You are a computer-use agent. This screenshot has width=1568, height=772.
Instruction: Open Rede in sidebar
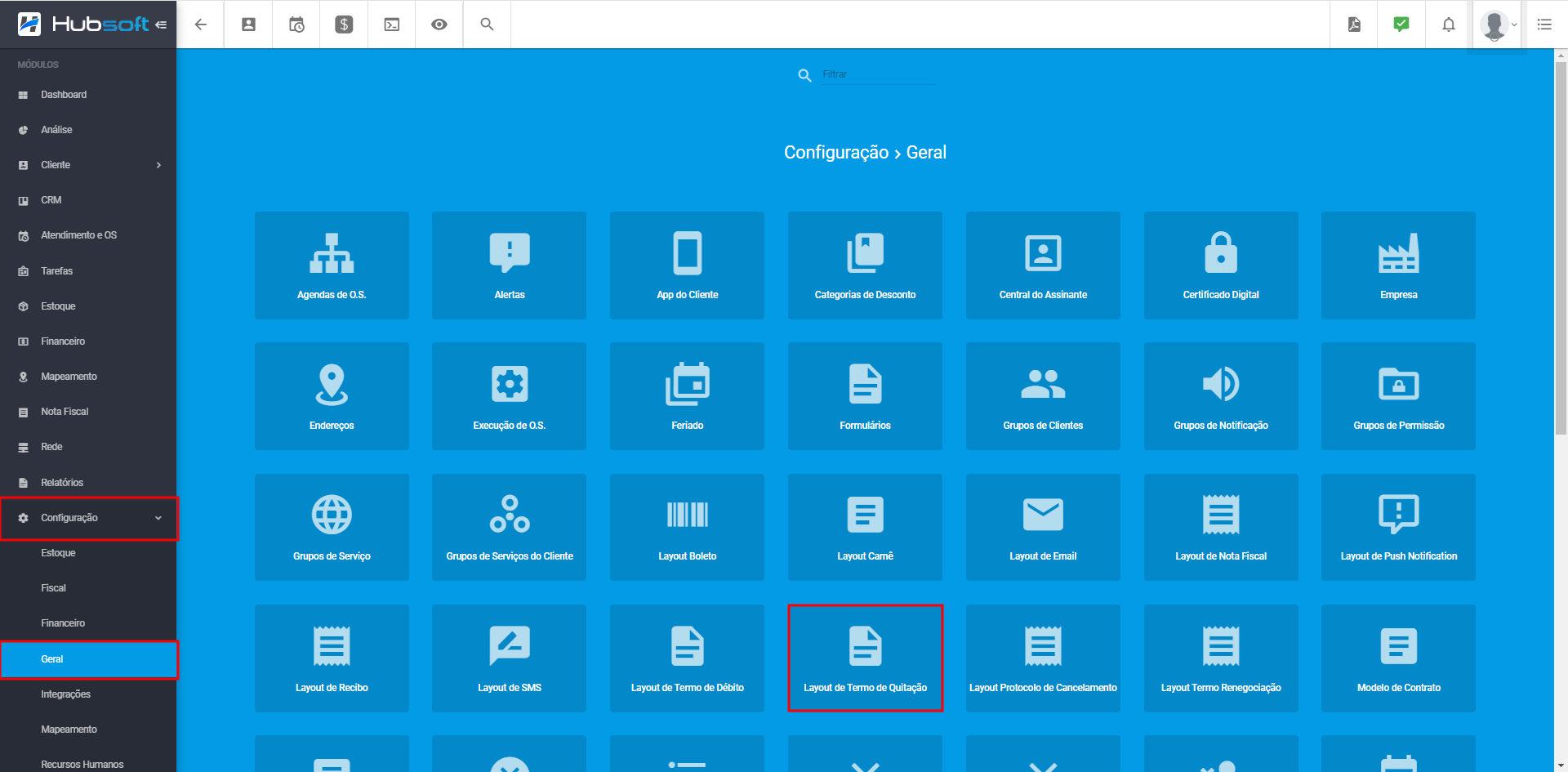point(88,447)
